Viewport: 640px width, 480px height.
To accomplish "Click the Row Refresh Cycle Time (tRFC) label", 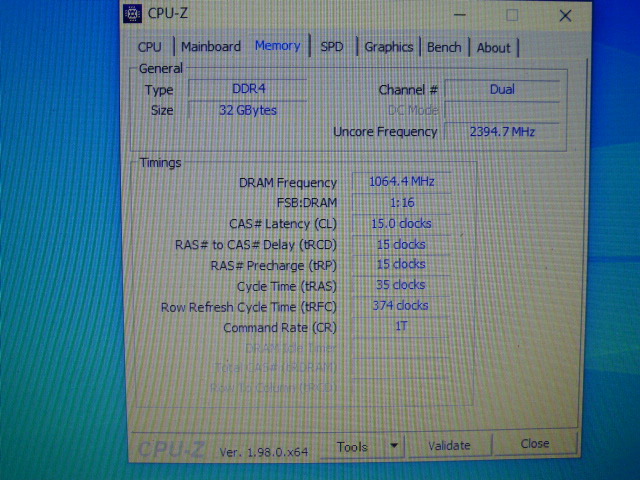I will tap(249, 307).
